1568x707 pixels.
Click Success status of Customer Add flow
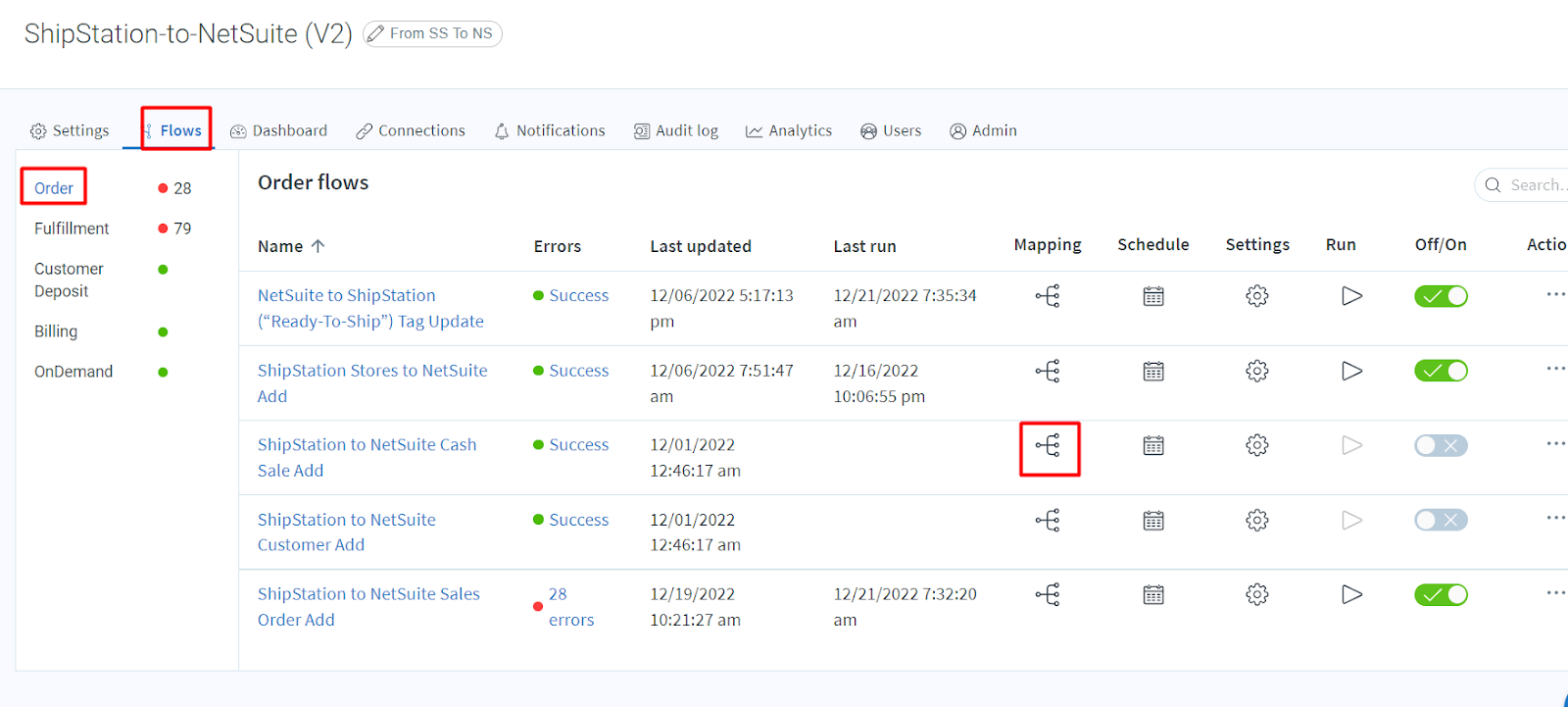click(578, 520)
